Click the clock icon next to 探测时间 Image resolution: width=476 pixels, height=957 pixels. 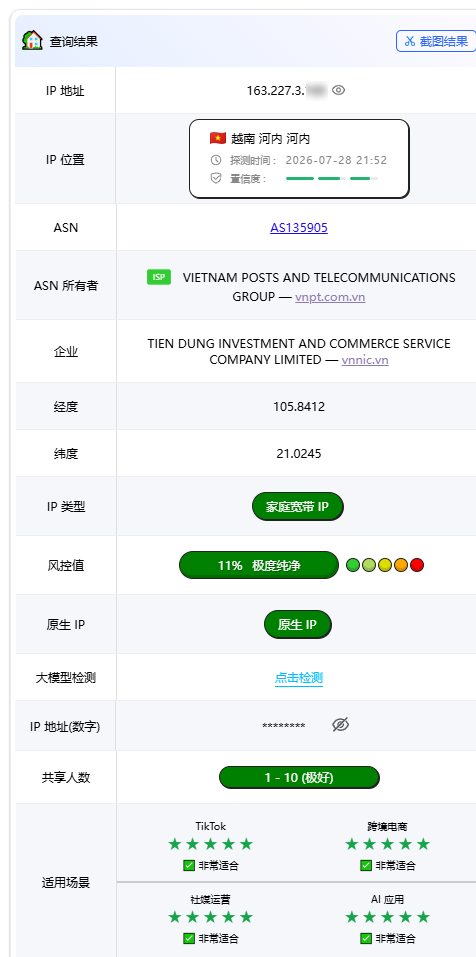tap(216, 160)
